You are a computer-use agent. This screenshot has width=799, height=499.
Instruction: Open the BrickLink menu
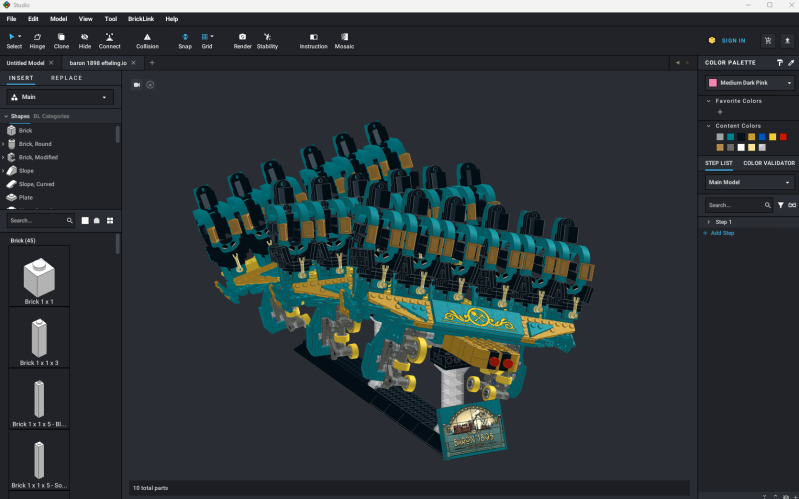click(142, 19)
